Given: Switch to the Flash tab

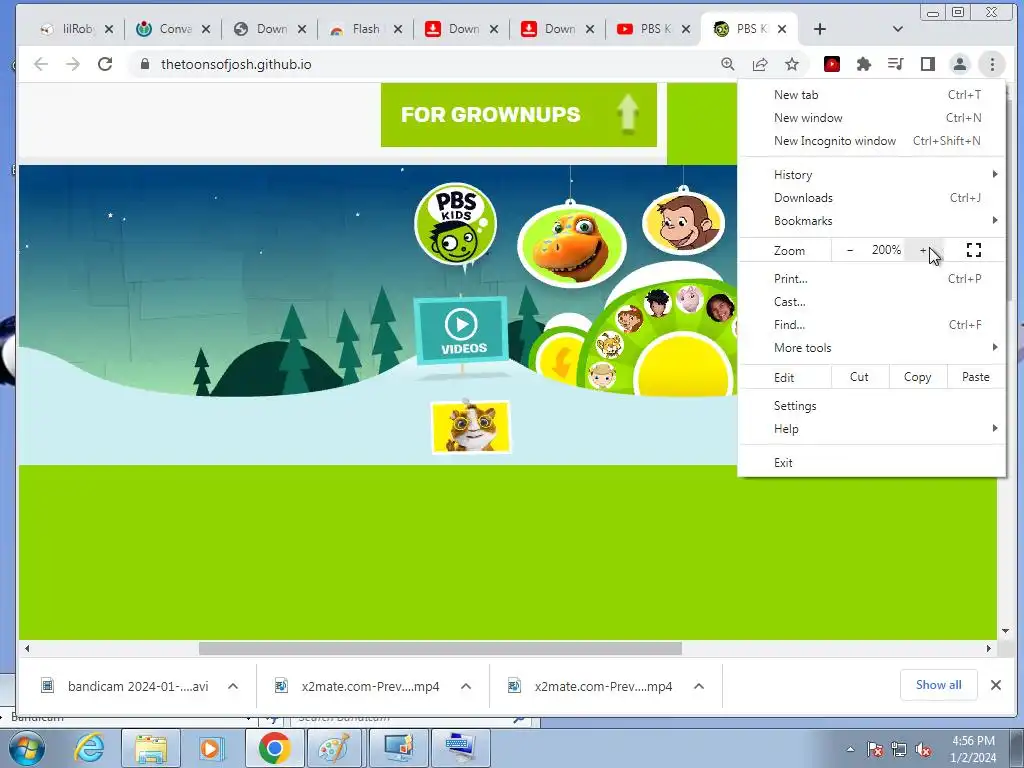Looking at the screenshot, I should coord(358,29).
